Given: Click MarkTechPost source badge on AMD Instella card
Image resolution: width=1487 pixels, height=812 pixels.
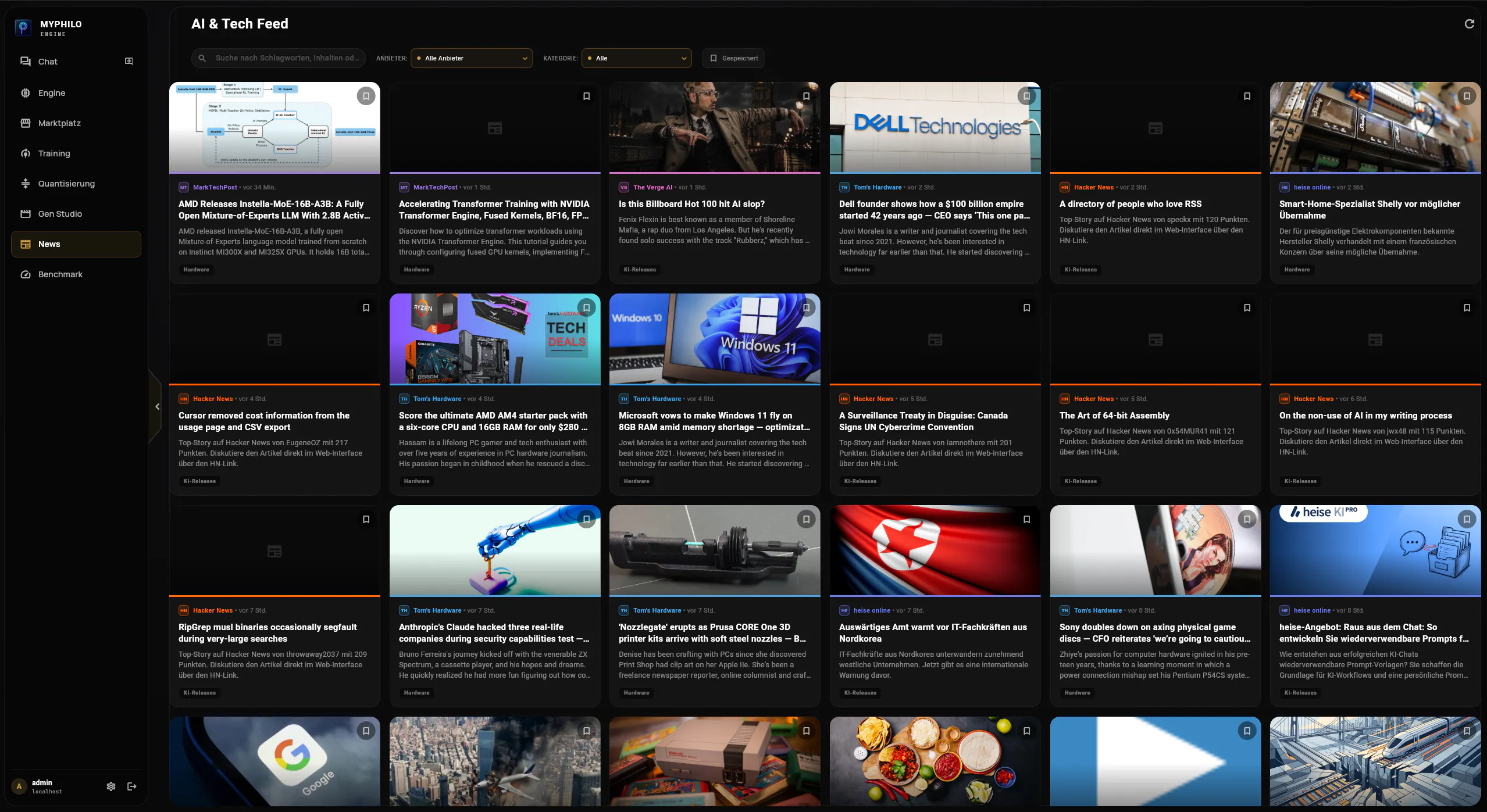Looking at the screenshot, I should click(x=184, y=187).
